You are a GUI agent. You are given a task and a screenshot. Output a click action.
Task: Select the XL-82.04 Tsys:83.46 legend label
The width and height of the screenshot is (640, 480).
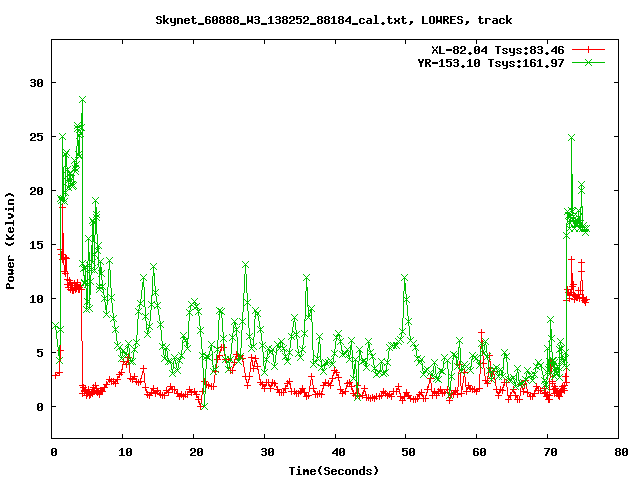coord(498,50)
